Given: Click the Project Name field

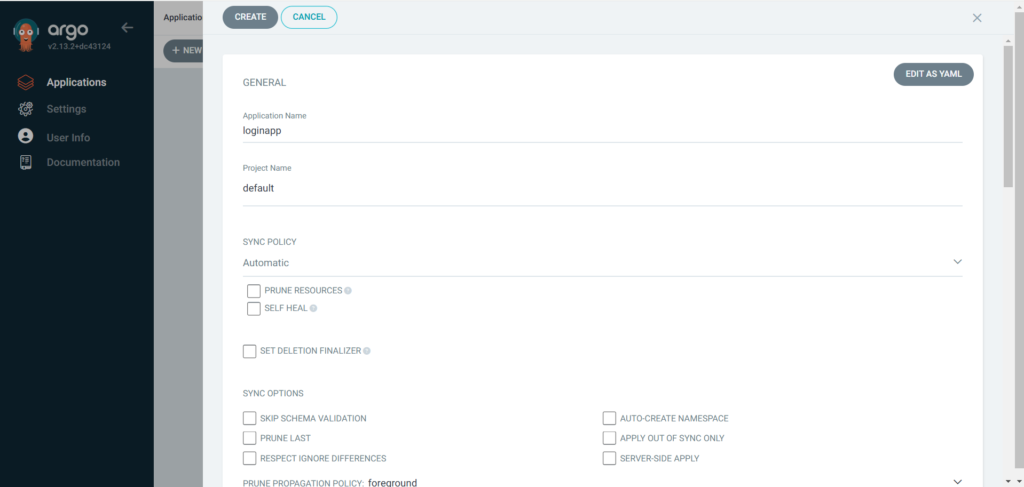Looking at the screenshot, I should (x=602, y=188).
